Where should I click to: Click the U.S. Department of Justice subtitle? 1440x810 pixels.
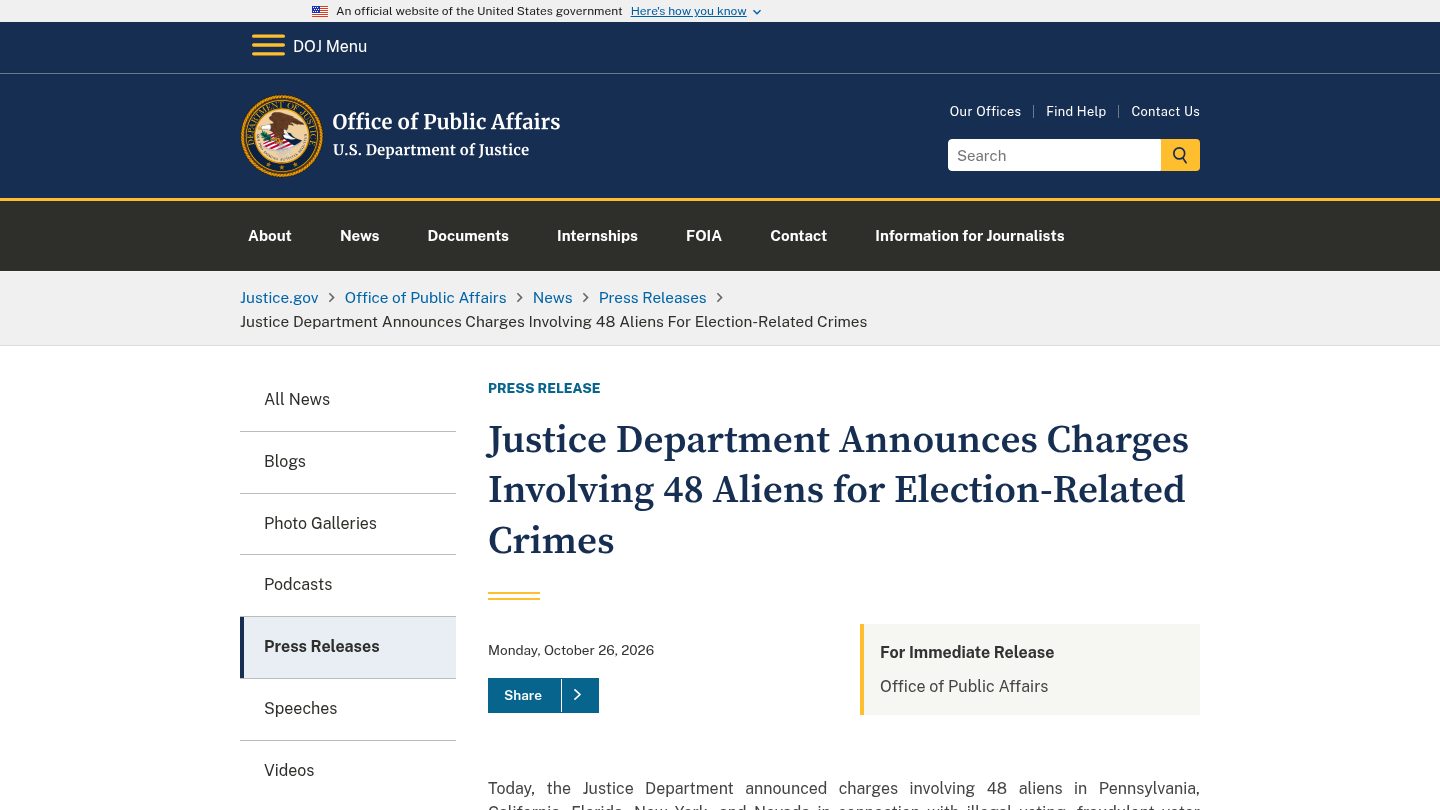point(431,150)
